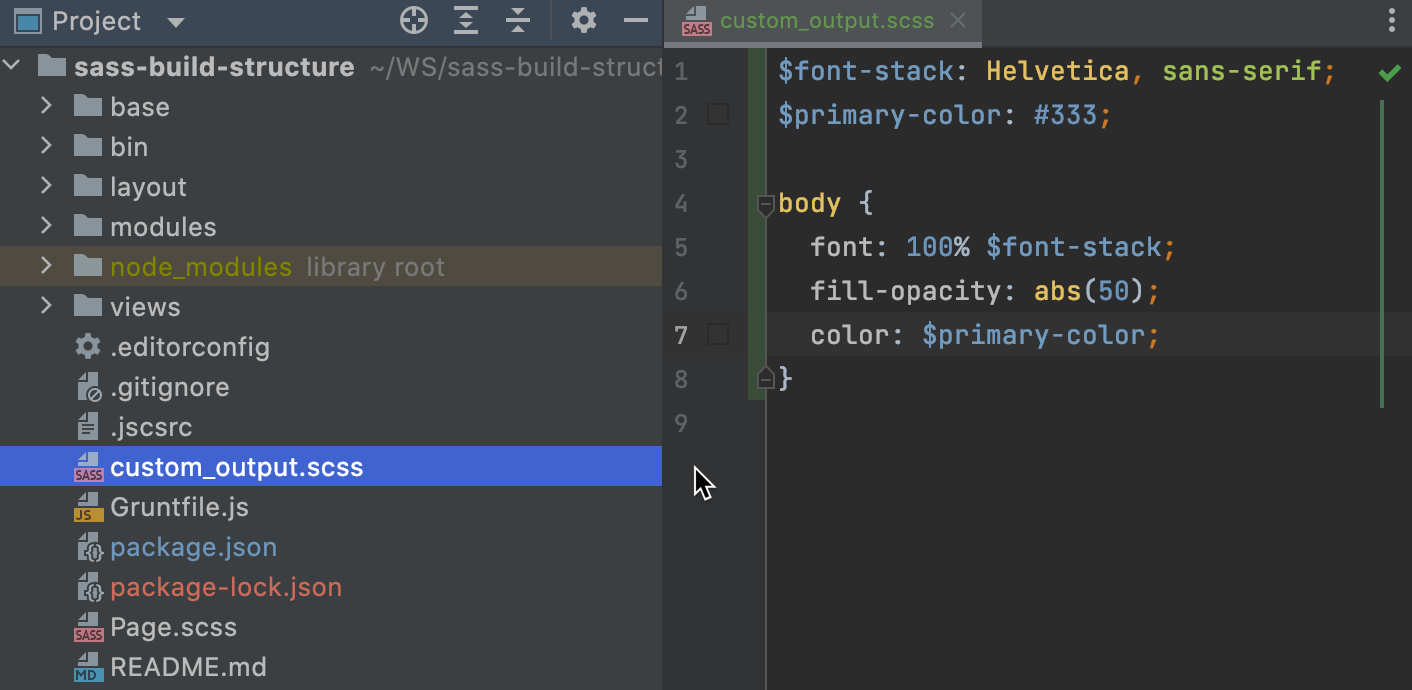
Task: Toggle the gutter checkbox on line 2
Action: [x=717, y=115]
